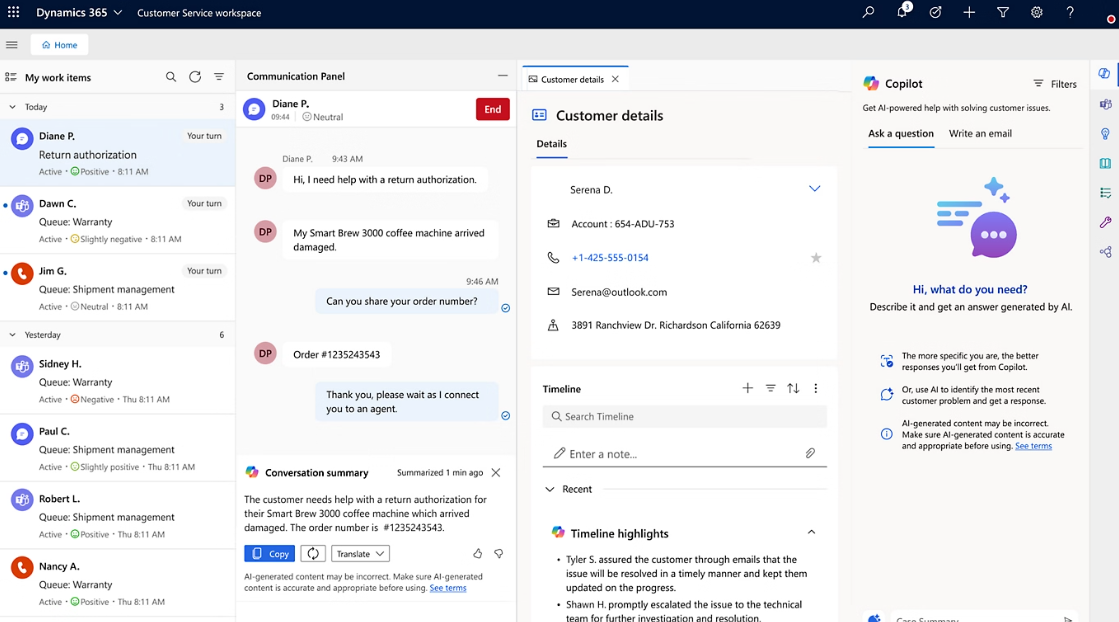The width and height of the screenshot is (1119, 622).
Task: Open knowledge search book icon
Action: (1105, 163)
